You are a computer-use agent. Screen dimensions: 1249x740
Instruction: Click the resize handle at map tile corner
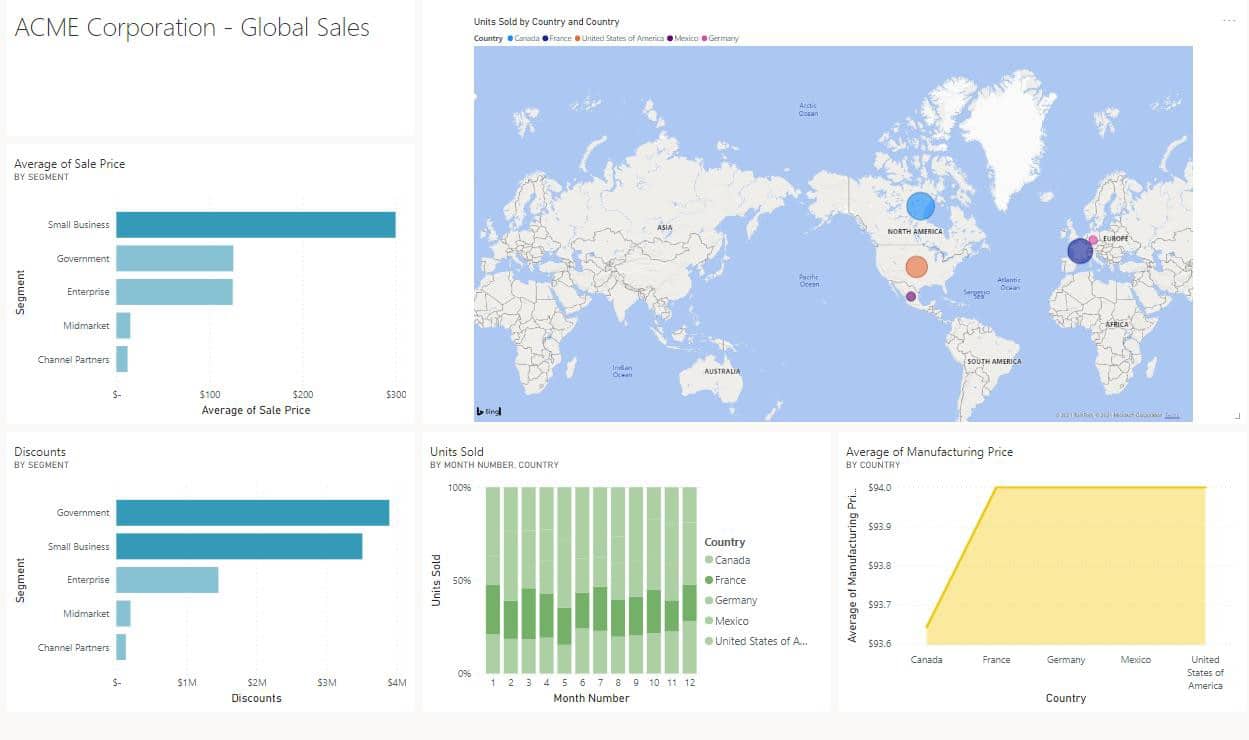pyautogui.click(x=1237, y=415)
